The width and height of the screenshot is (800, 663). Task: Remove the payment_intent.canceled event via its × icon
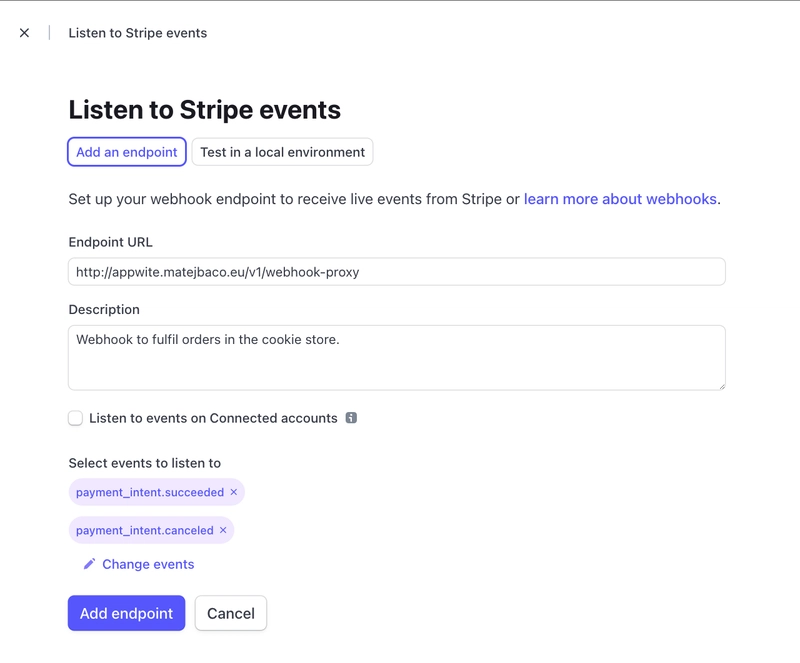(222, 530)
